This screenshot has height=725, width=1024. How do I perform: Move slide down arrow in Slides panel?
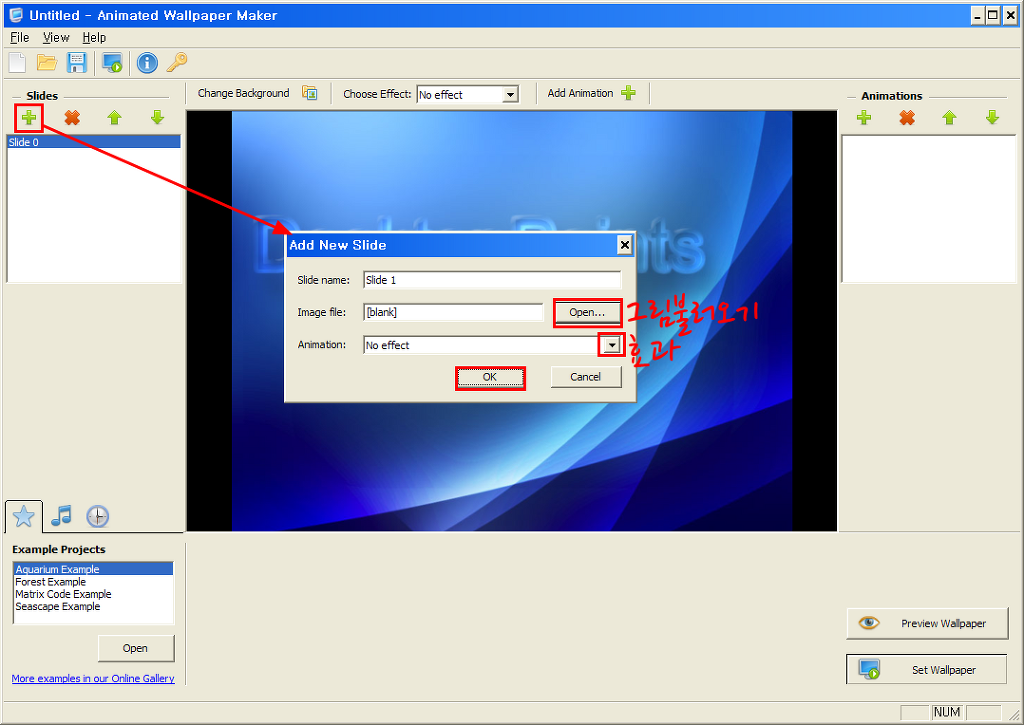click(157, 118)
